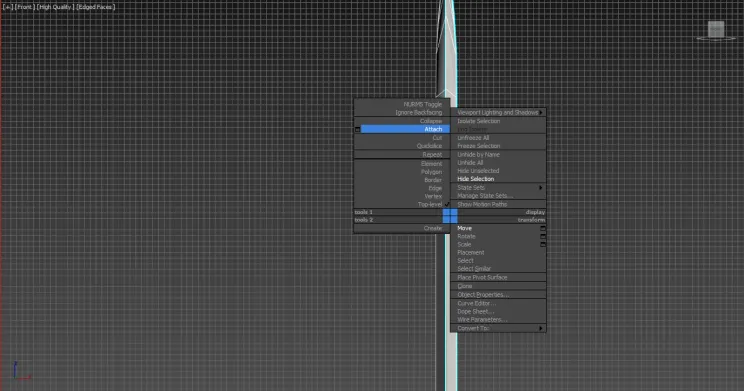Select Hide Selection in display quad
The image size is (744, 391).
pos(475,179)
